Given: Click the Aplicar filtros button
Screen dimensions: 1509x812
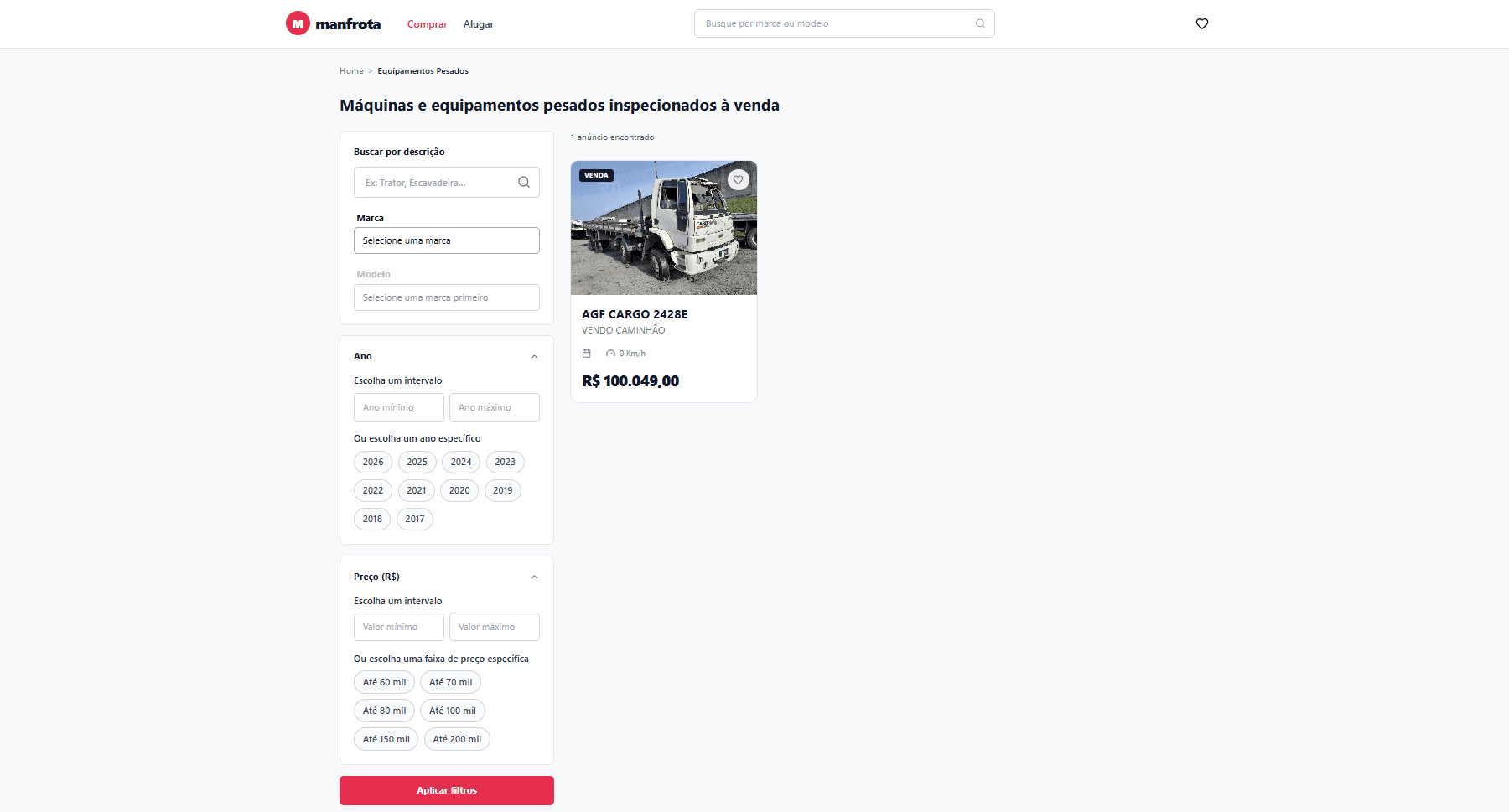Looking at the screenshot, I should tap(447, 790).
